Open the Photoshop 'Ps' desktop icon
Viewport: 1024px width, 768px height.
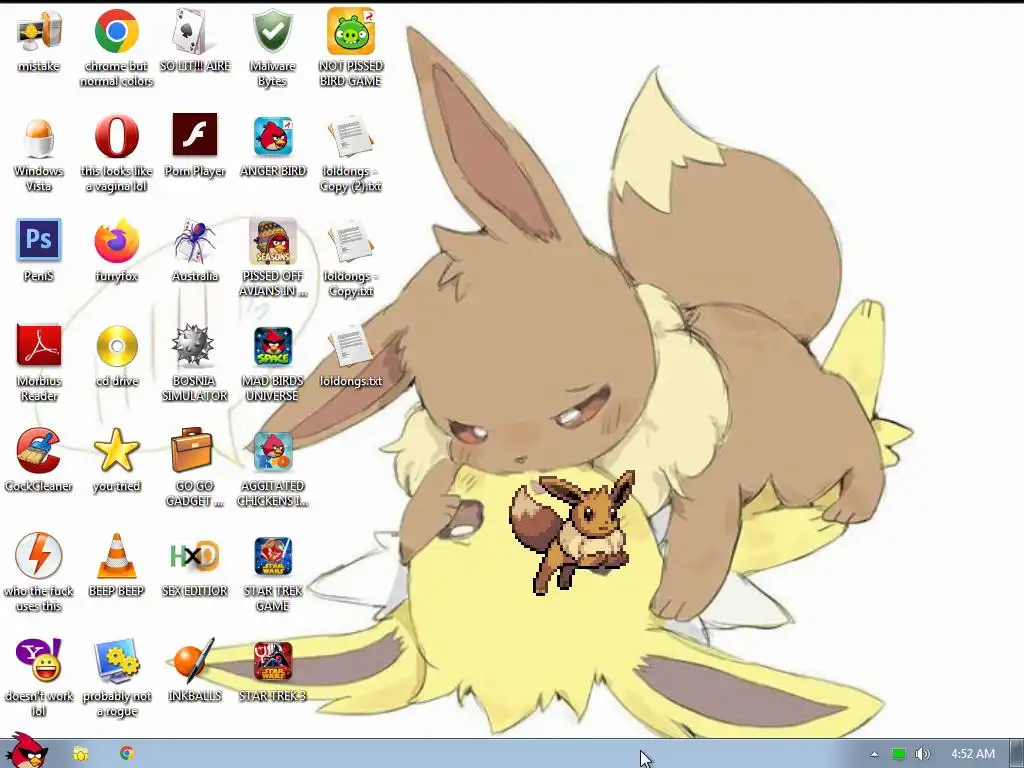pyautogui.click(x=39, y=240)
